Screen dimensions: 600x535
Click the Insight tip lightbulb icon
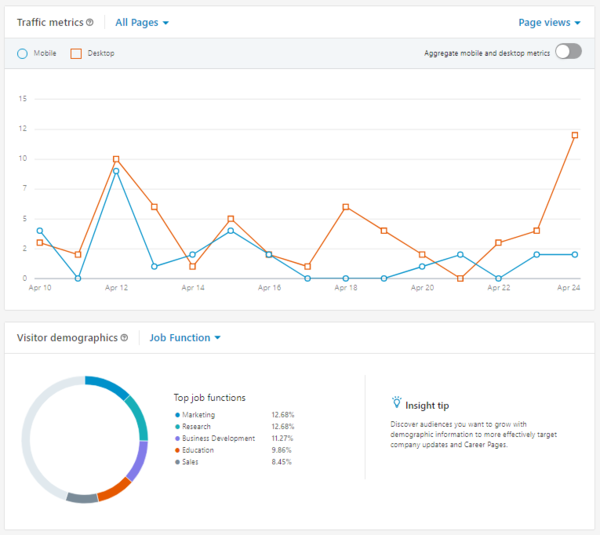tap(396, 403)
